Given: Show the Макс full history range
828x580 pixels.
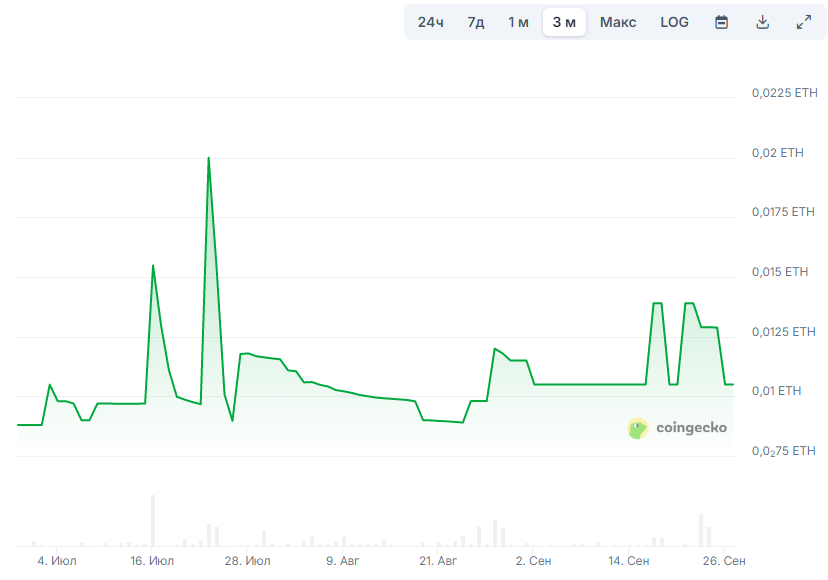Looking at the screenshot, I should (618, 22).
